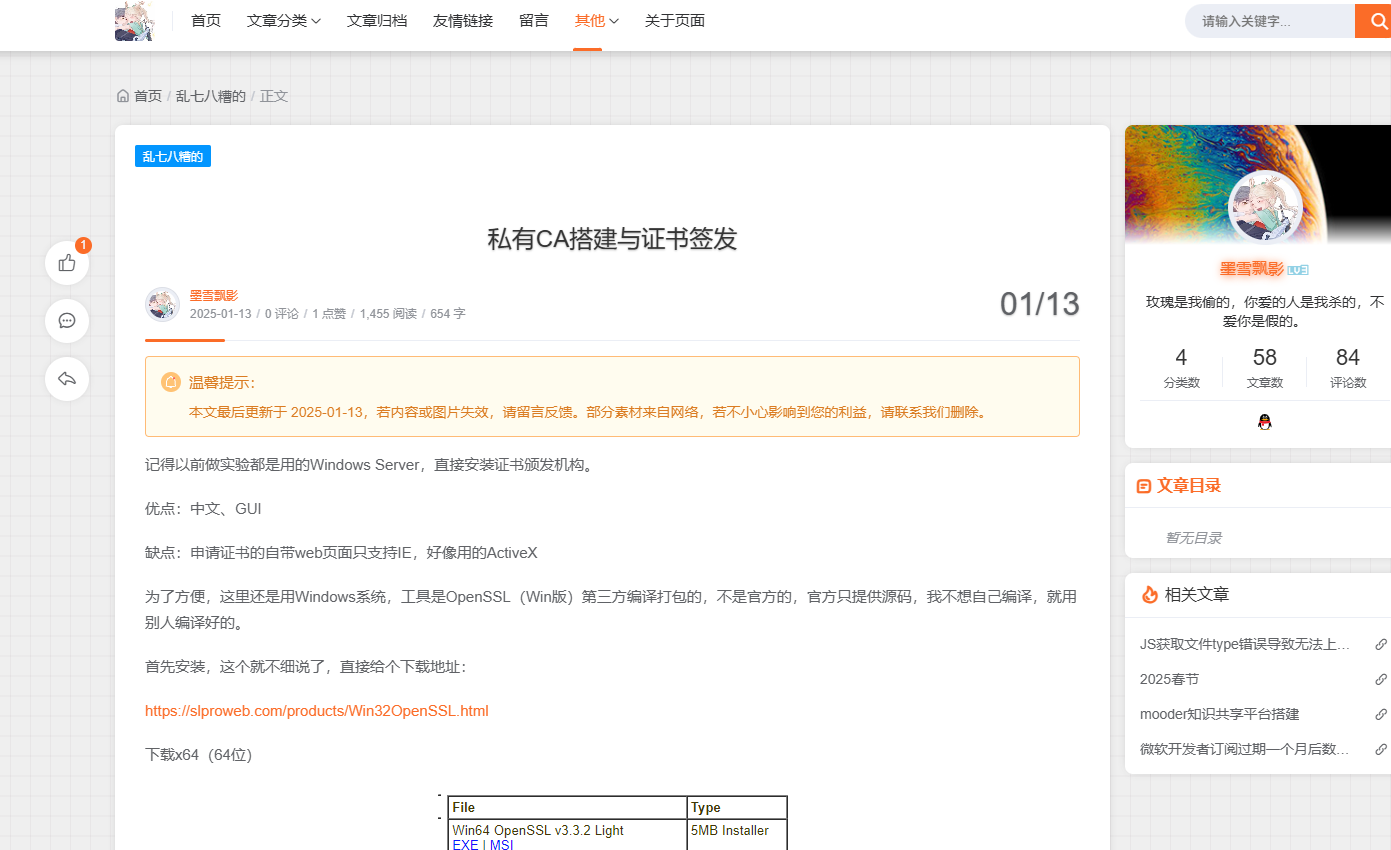Click profile avatar in sidebar card
Image resolution: width=1391 pixels, height=850 pixels.
click(x=1264, y=207)
